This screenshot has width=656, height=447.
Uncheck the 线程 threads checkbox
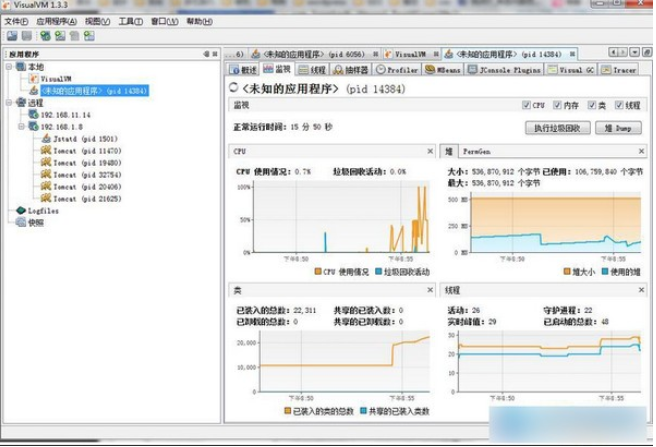click(x=619, y=105)
